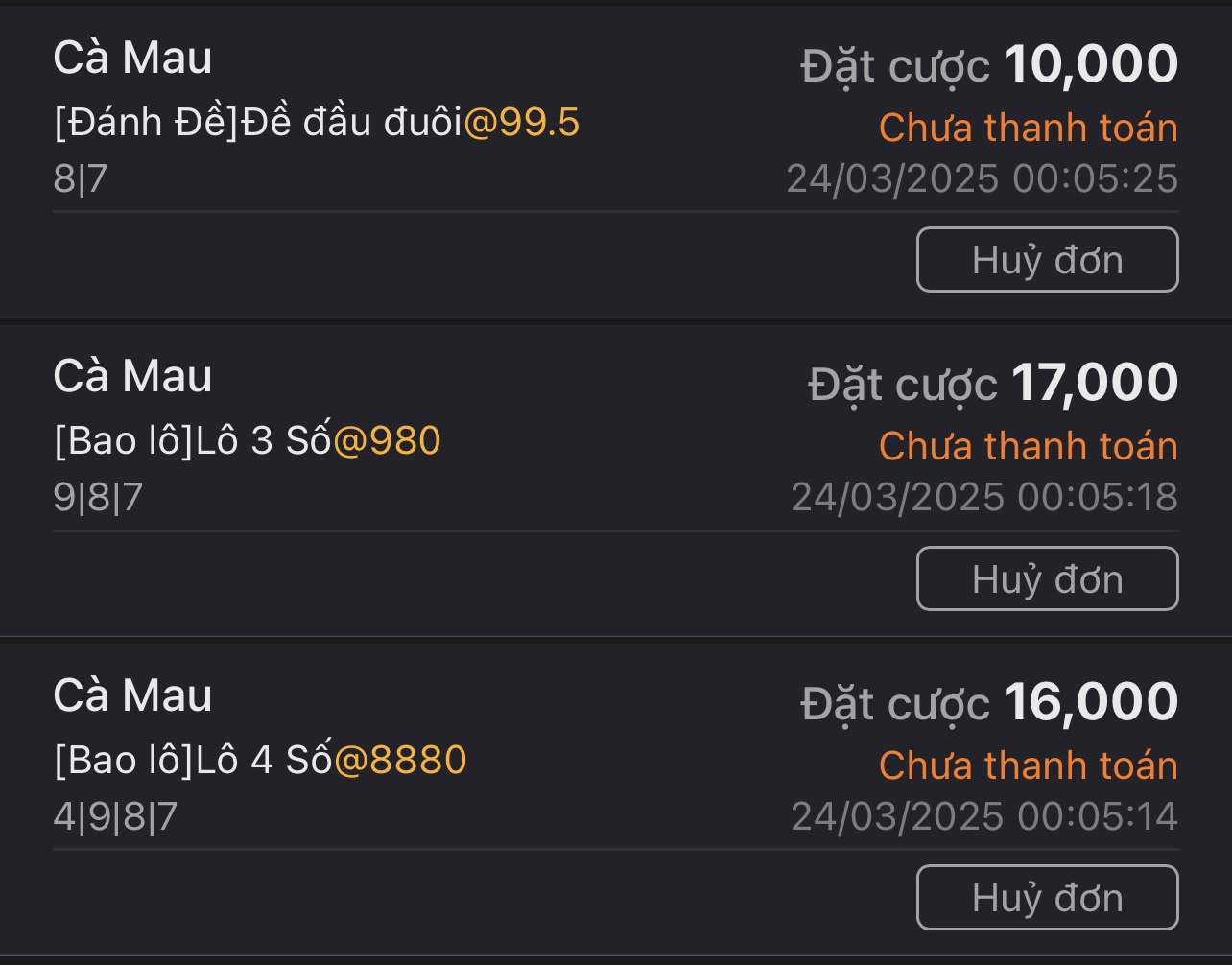Viewport: 1232px width, 965px height.
Task: Select the @99.5 odds value
Action: tap(522, 123)
